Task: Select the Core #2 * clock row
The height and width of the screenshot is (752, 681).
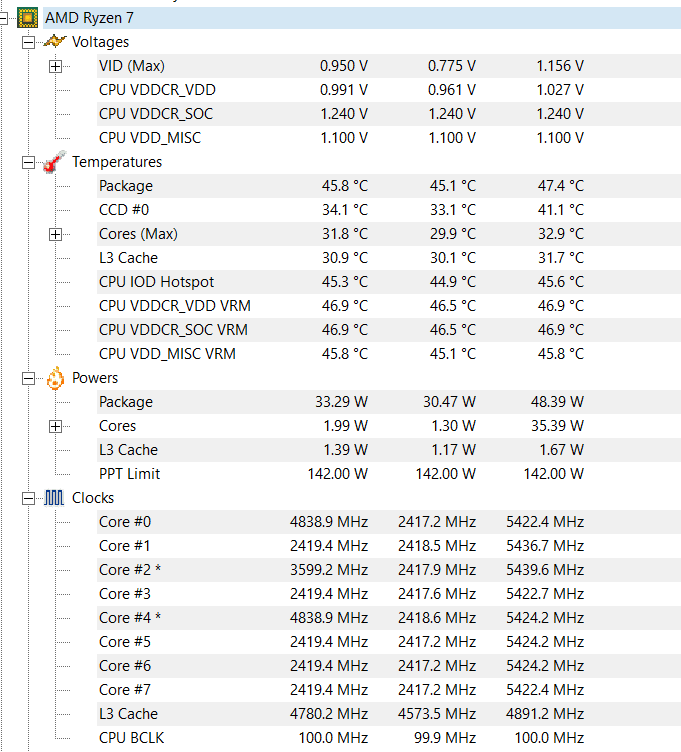Action: point(389,569)
